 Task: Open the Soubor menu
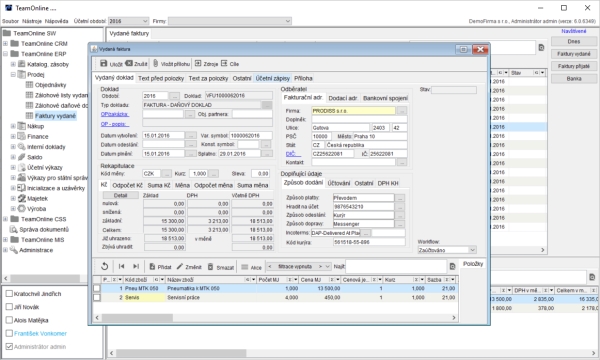pos(10,21)
